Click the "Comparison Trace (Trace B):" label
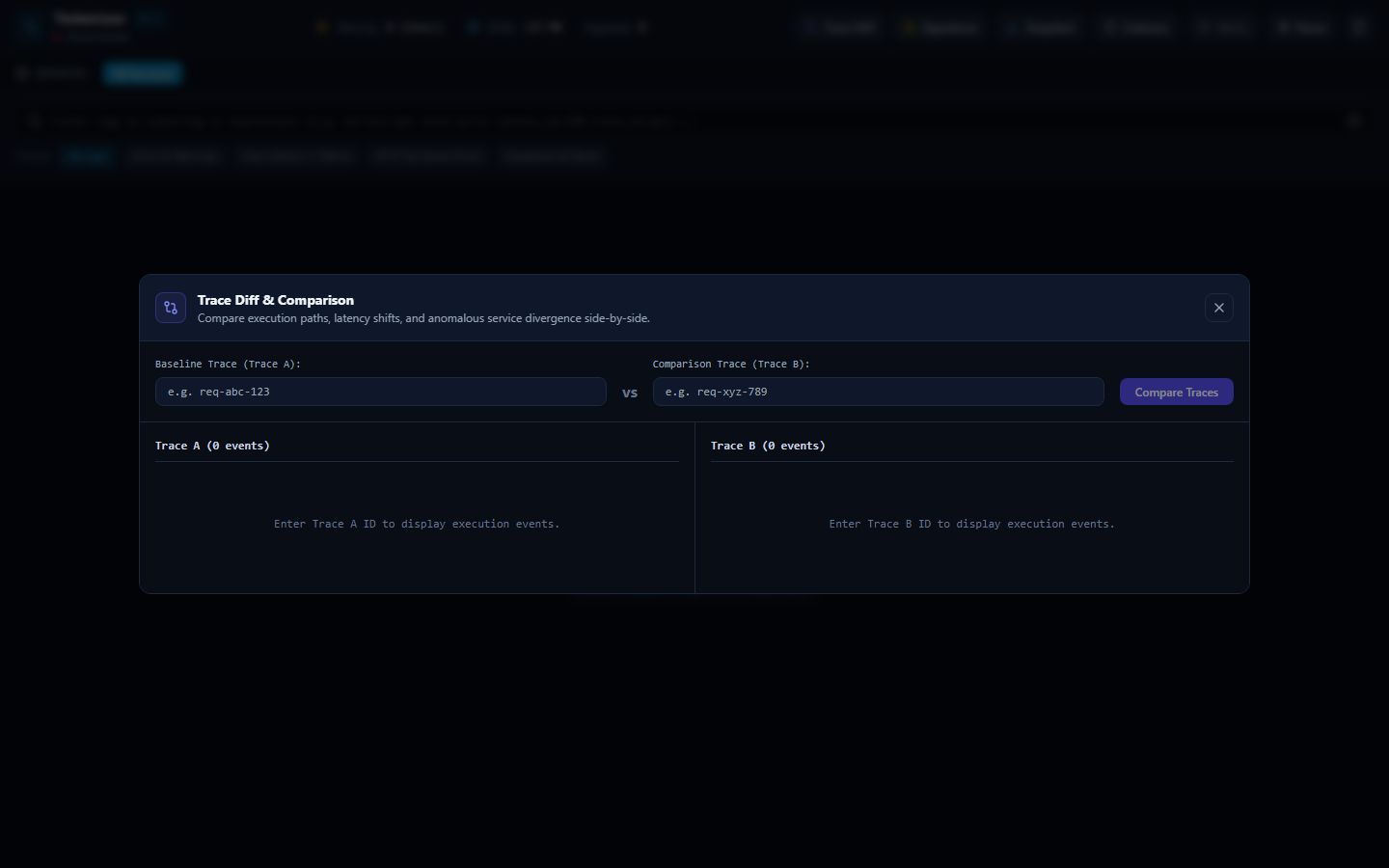The image size is (1389, 868). tap(731, 364)
